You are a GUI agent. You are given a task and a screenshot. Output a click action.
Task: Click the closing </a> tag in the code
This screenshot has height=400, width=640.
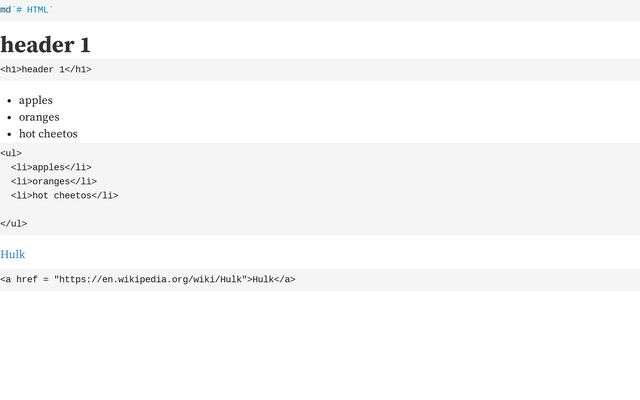(x=285, y=280)
